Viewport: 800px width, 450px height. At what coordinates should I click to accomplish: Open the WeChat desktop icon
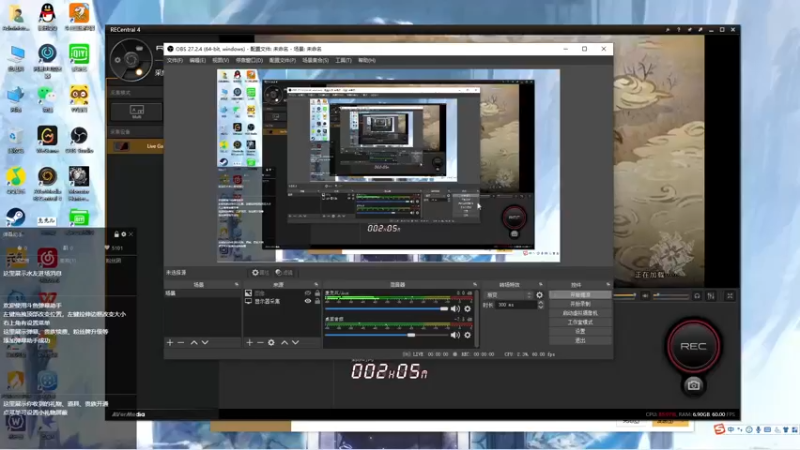pos(47,98)
